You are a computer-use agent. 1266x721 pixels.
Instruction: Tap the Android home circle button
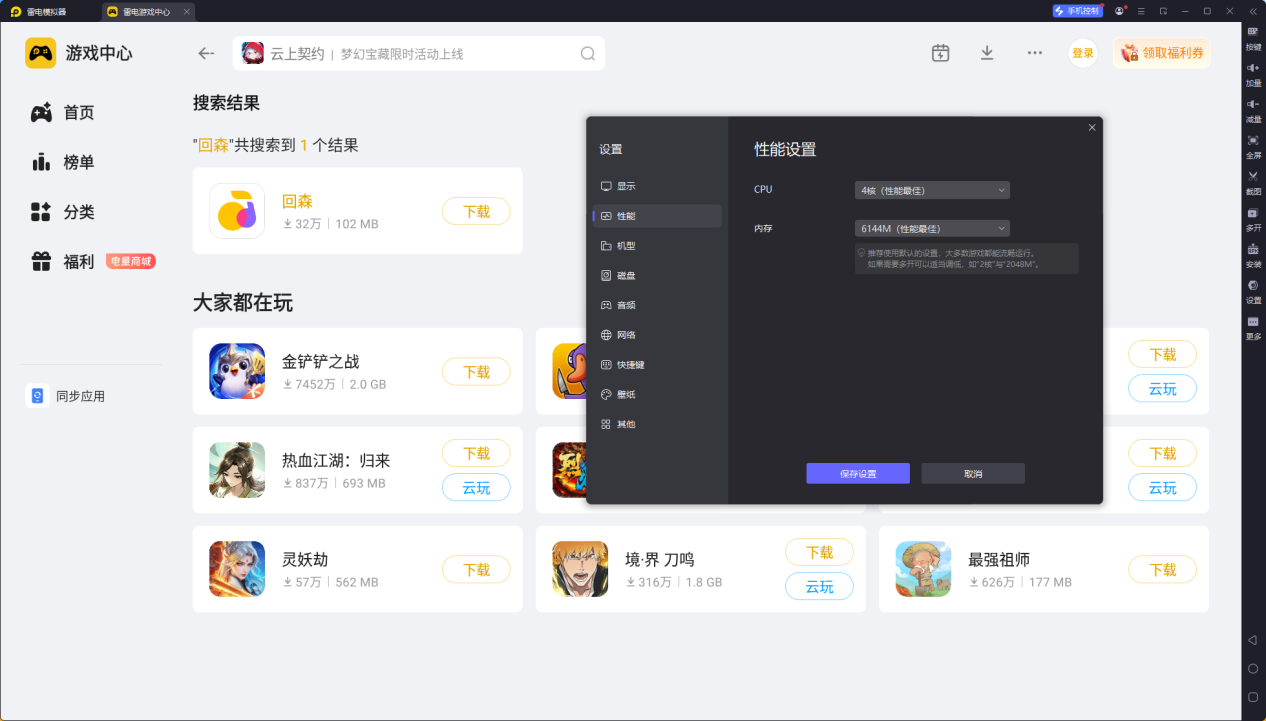[1252, 668]
